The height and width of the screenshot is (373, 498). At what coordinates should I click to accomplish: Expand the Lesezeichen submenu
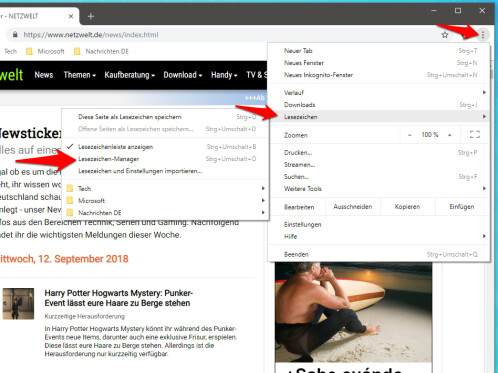379,117
